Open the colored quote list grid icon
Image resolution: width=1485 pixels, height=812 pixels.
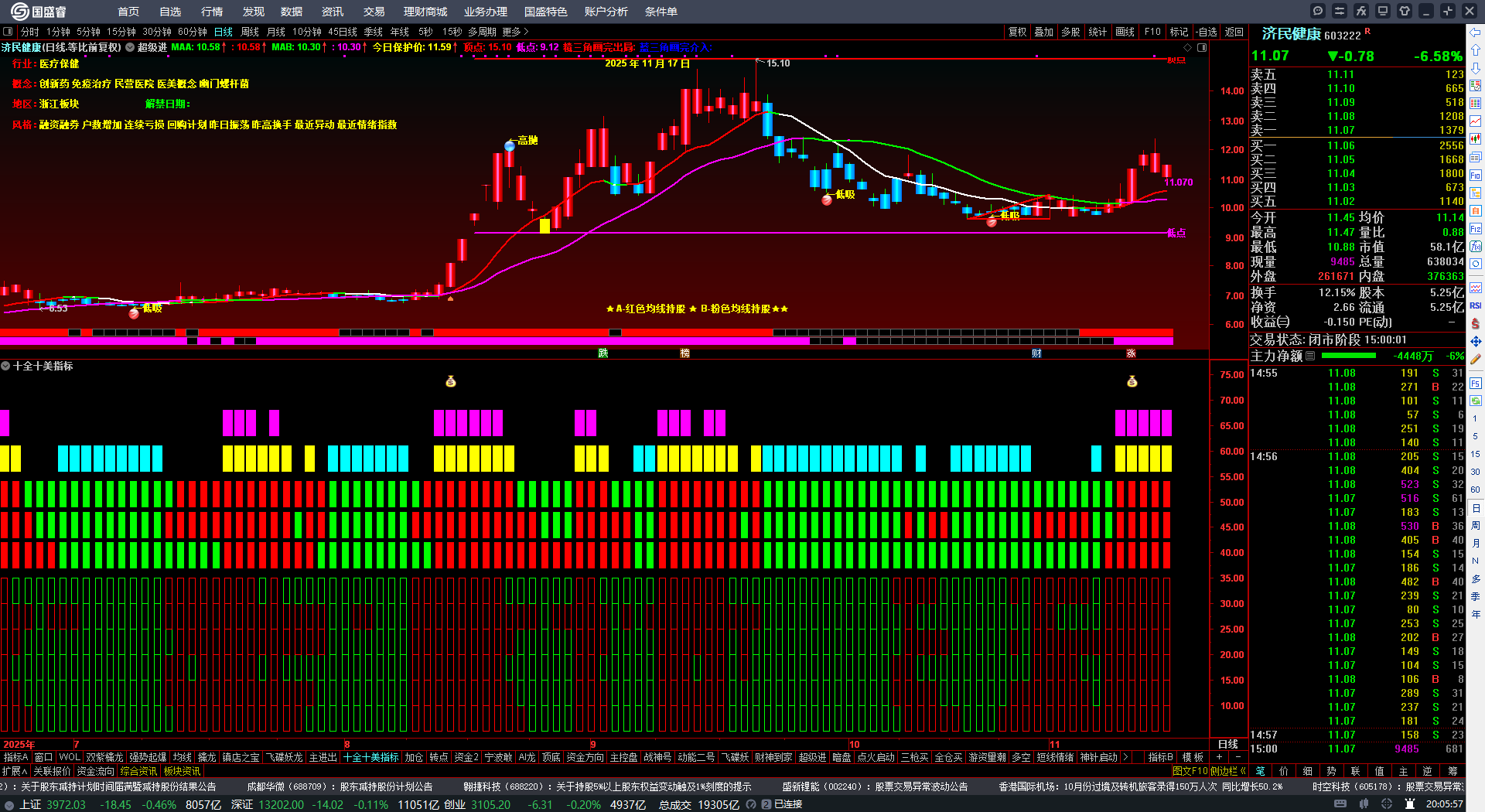(1476, 104)
